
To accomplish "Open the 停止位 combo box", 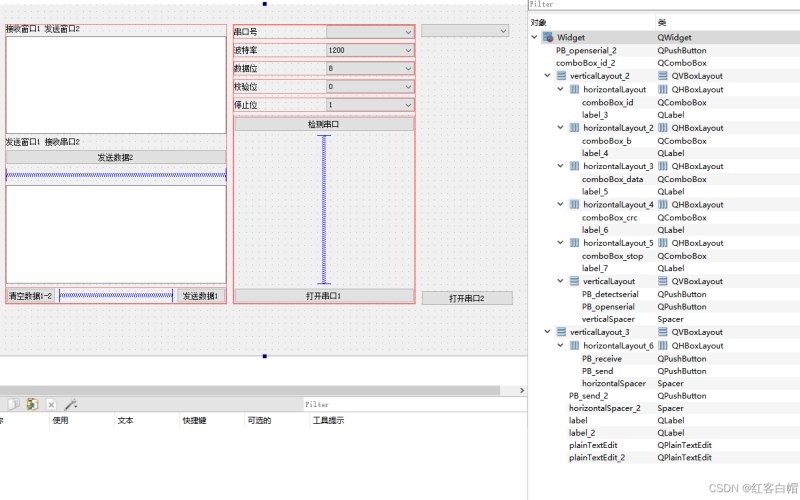I will click(370, 105).
